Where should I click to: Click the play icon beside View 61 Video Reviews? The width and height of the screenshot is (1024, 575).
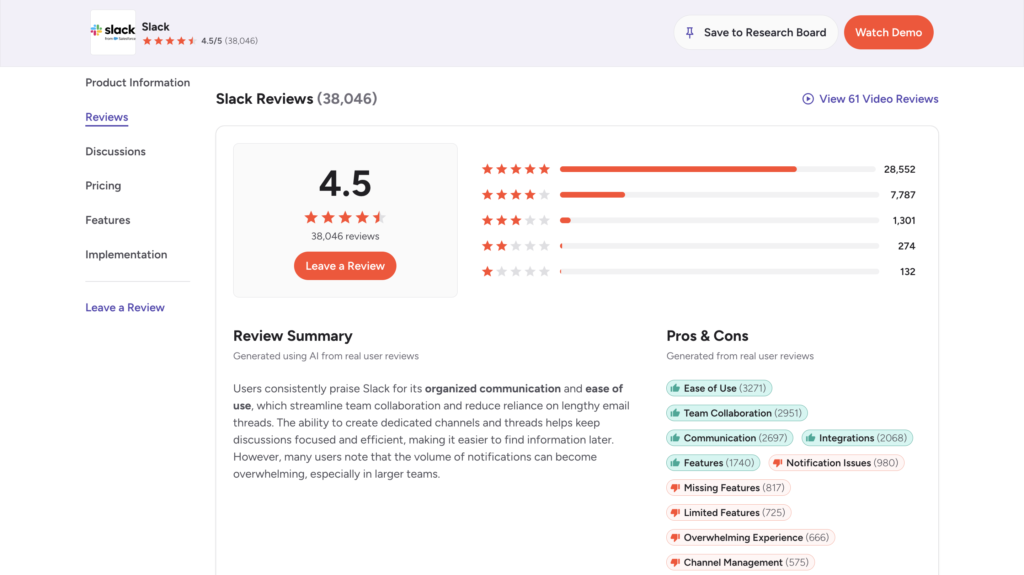(808, 99)
